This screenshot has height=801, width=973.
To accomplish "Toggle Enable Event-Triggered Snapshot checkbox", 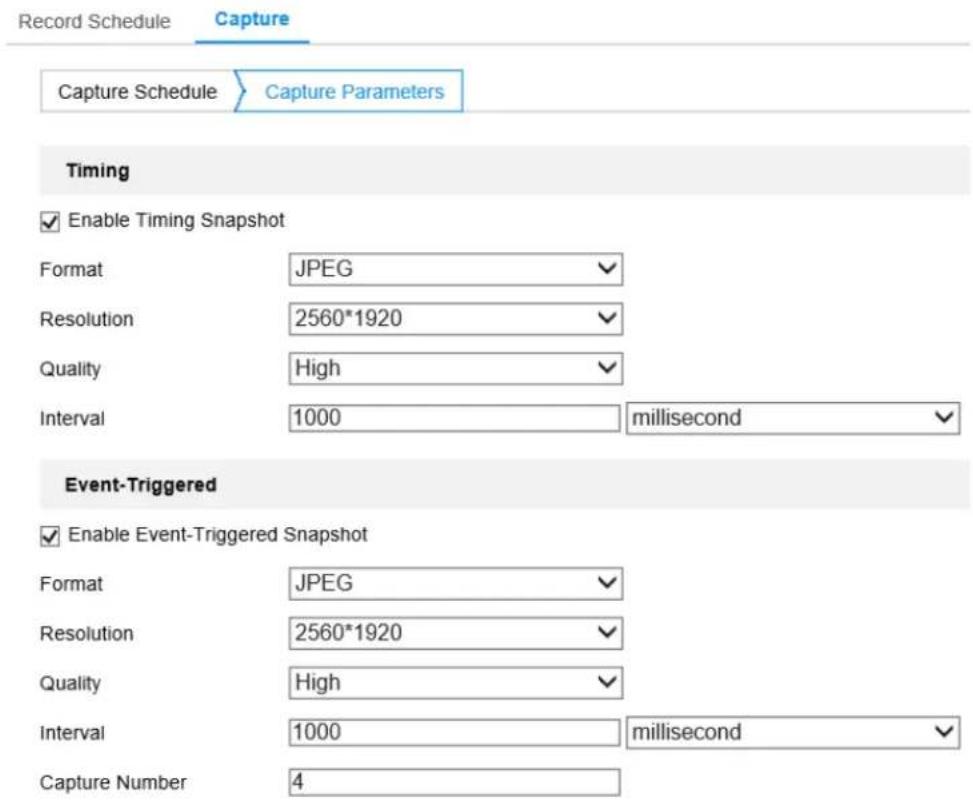I will tap(50, 536).
